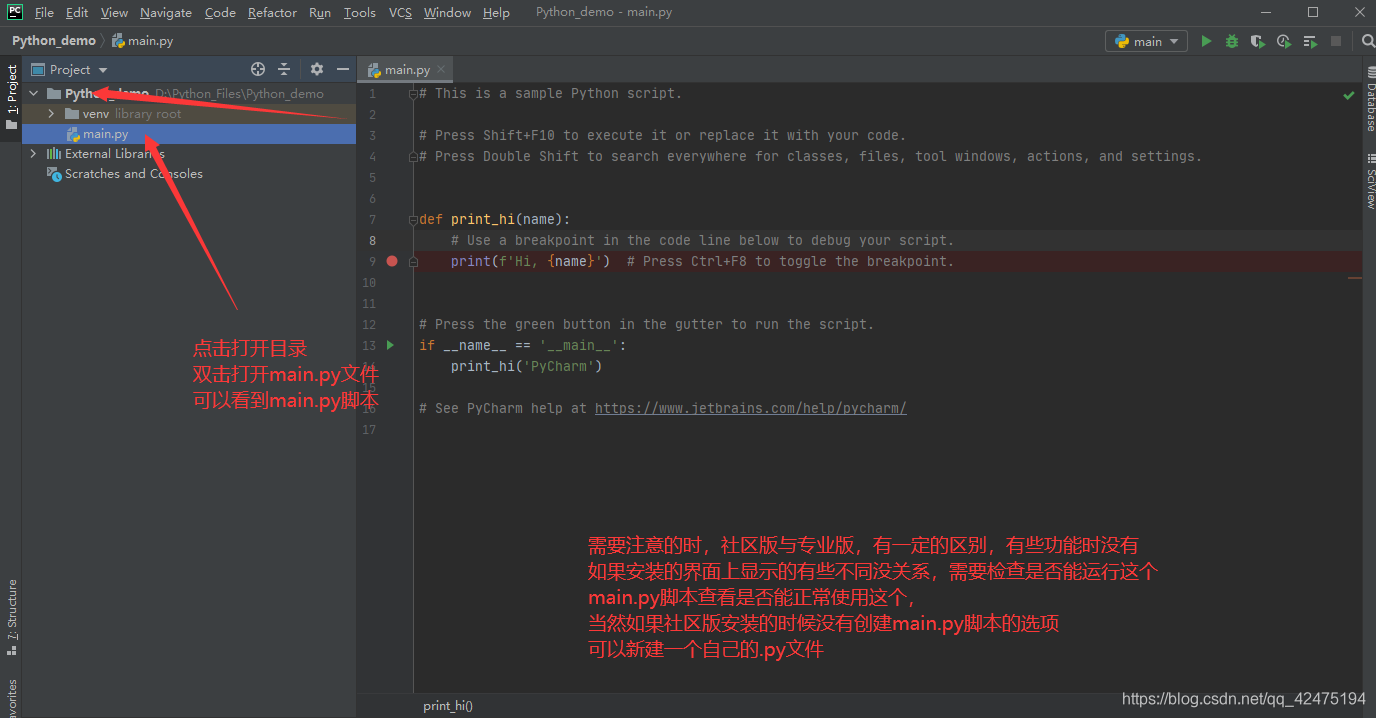Start debugging with the green bug icon
Screen dimensions: 1376x718
(x=1232, y=41)
